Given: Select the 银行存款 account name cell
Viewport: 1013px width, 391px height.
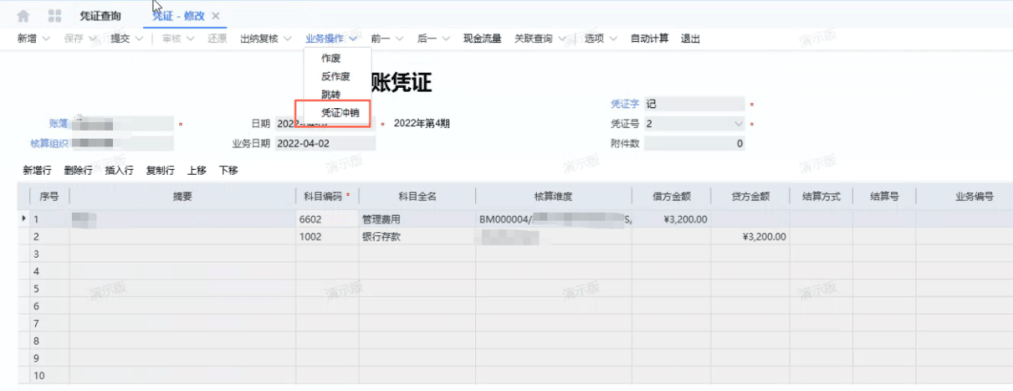Looking at the screenshot, I should [x=417, y=237].
